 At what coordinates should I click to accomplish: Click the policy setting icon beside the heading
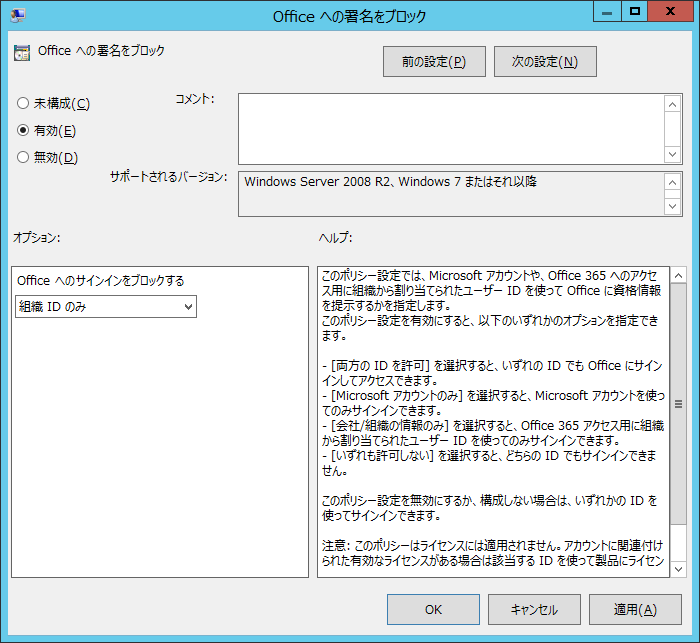pyautogui.click(x=22, y=53)
